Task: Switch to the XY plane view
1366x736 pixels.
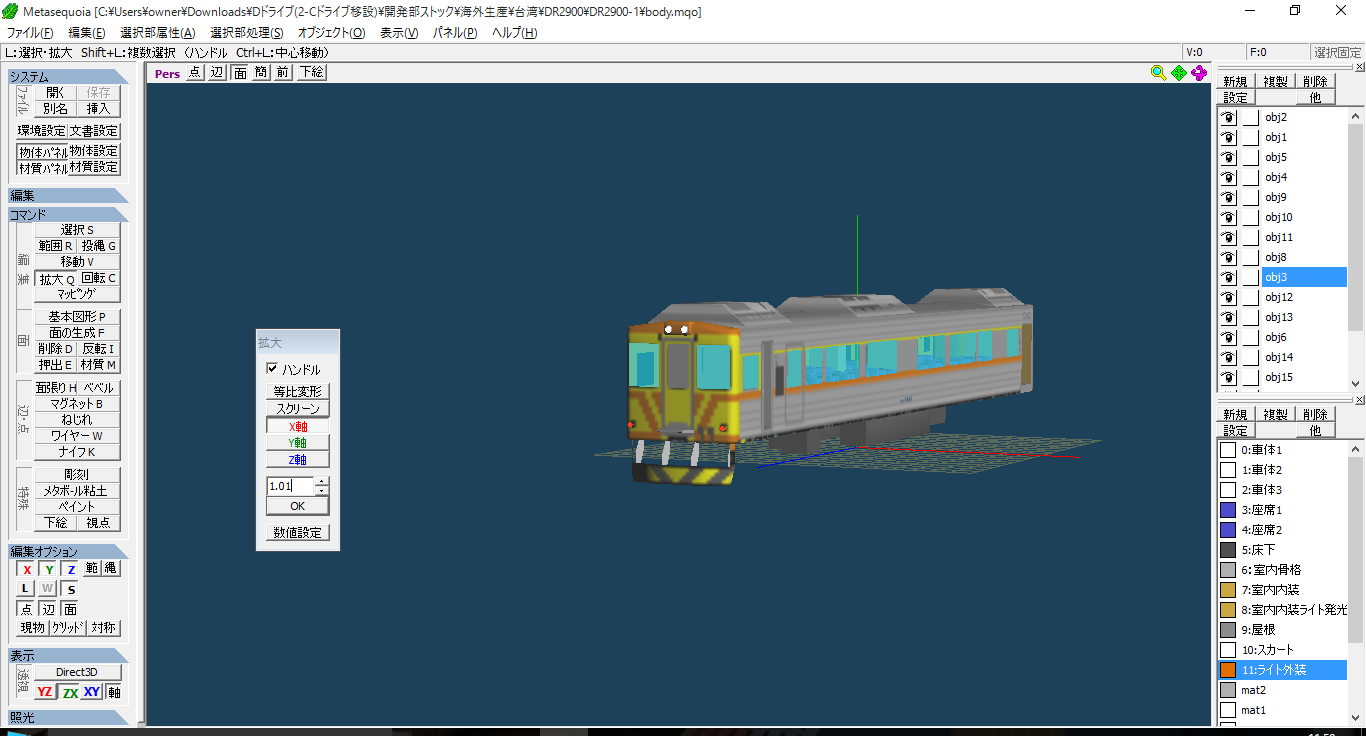Action: (92, 692)
